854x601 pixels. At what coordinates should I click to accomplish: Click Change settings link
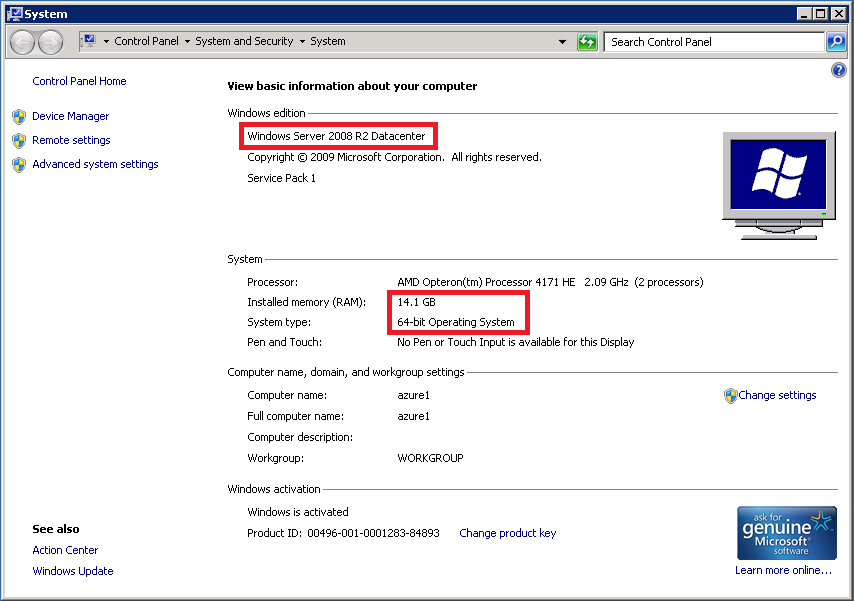tap(777, 395)
